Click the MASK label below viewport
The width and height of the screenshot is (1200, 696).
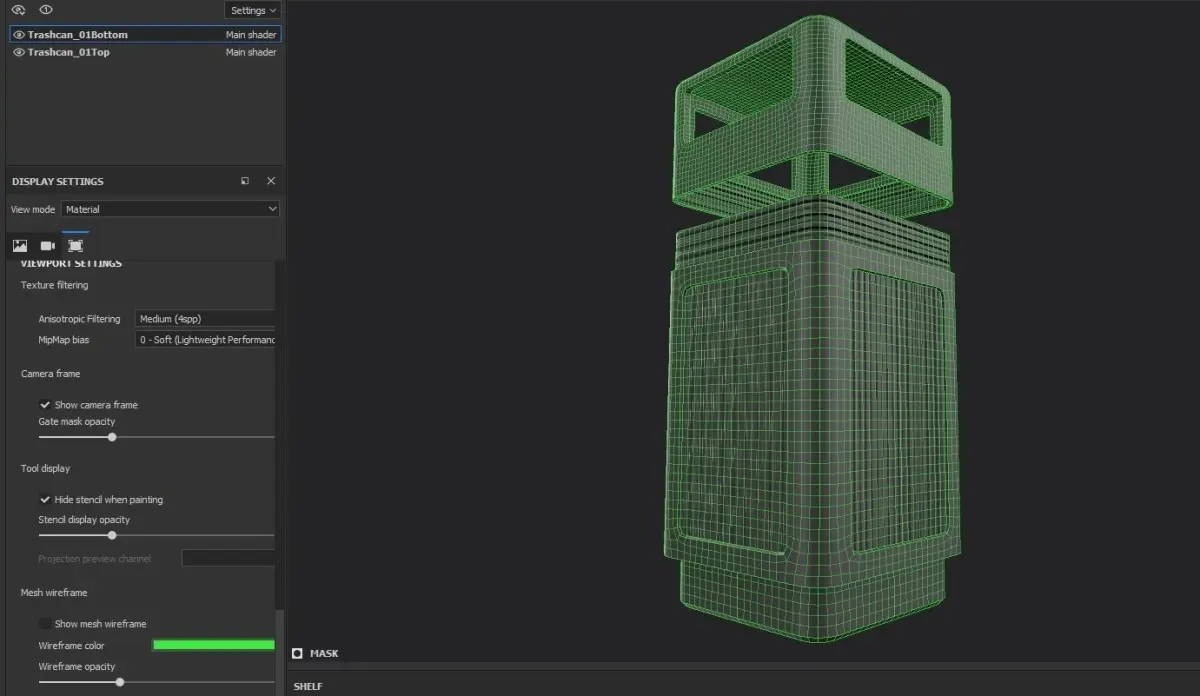[x=324, y=653]
